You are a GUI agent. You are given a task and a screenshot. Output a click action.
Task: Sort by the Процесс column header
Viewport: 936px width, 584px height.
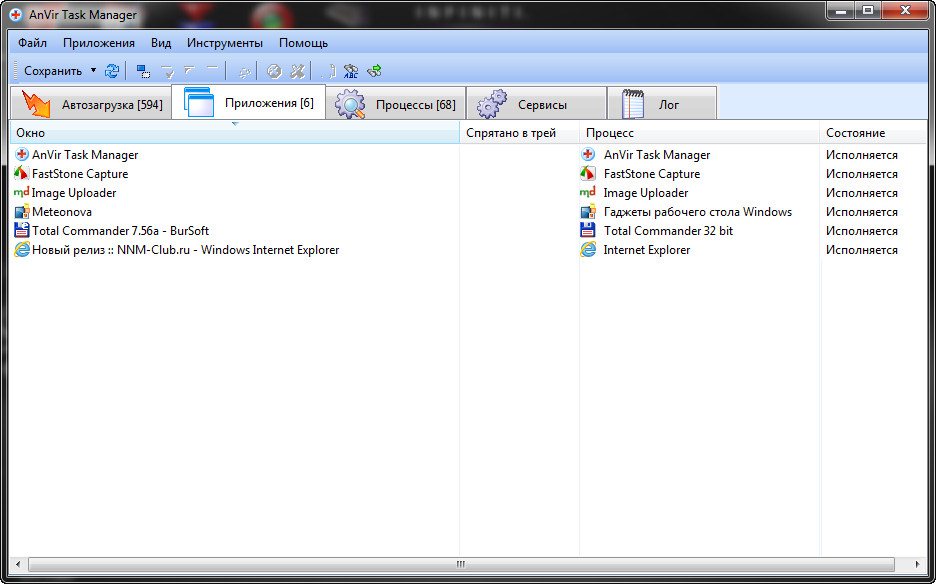[699, 133]
